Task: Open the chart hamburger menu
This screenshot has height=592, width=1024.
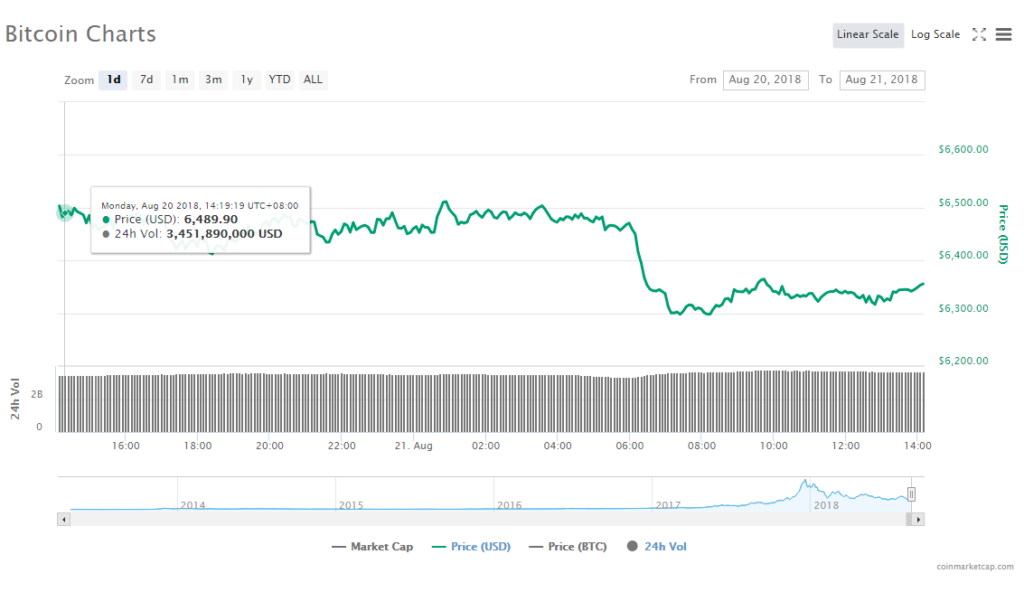Action: pos(1003,35)
